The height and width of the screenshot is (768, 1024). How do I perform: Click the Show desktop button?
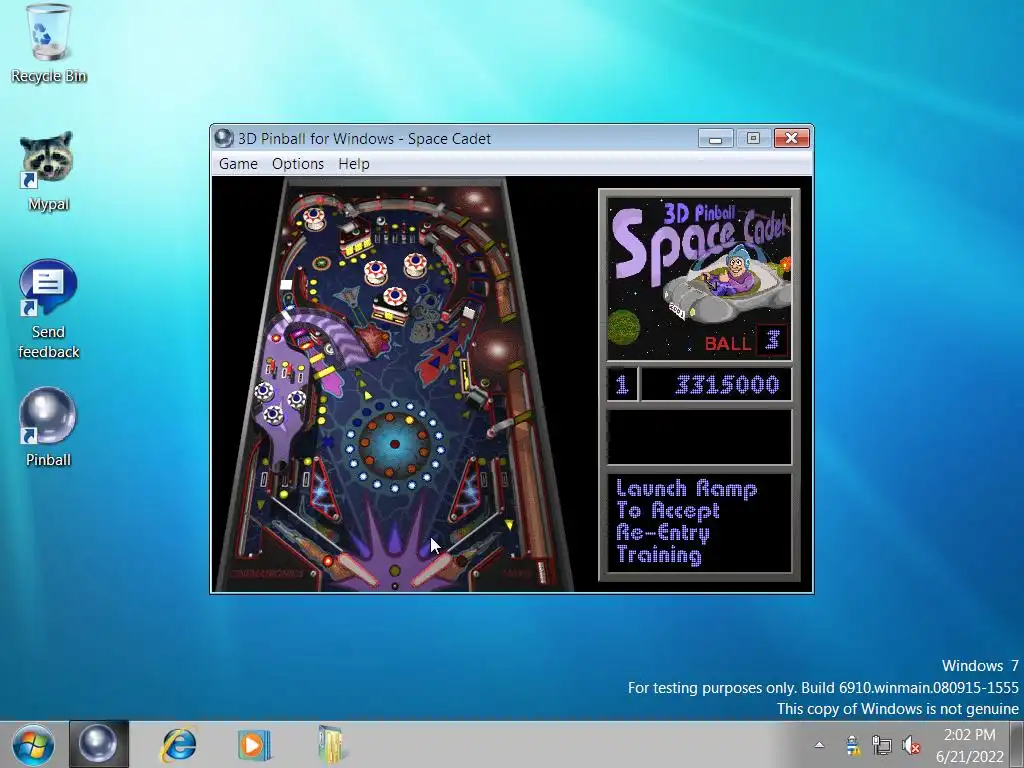[x=1016, y=744]
